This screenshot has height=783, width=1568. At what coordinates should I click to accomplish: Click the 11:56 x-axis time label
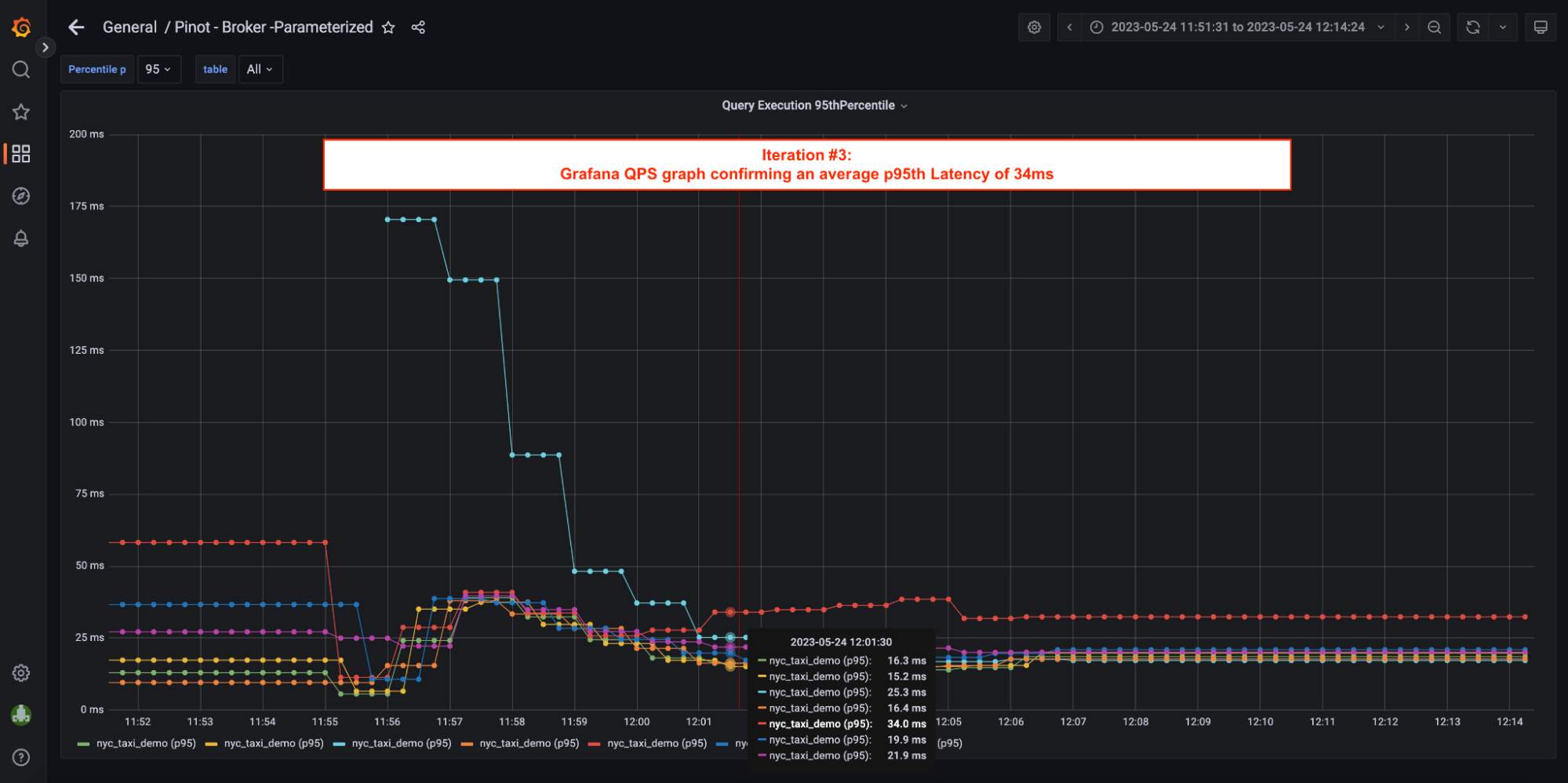(x=387, y=722)
